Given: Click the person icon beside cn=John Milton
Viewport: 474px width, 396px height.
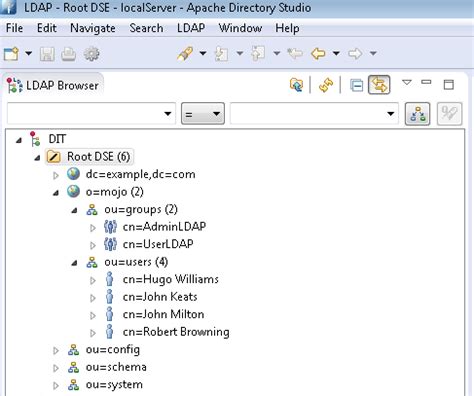Looking at the screenshot, I should point(109,314).
